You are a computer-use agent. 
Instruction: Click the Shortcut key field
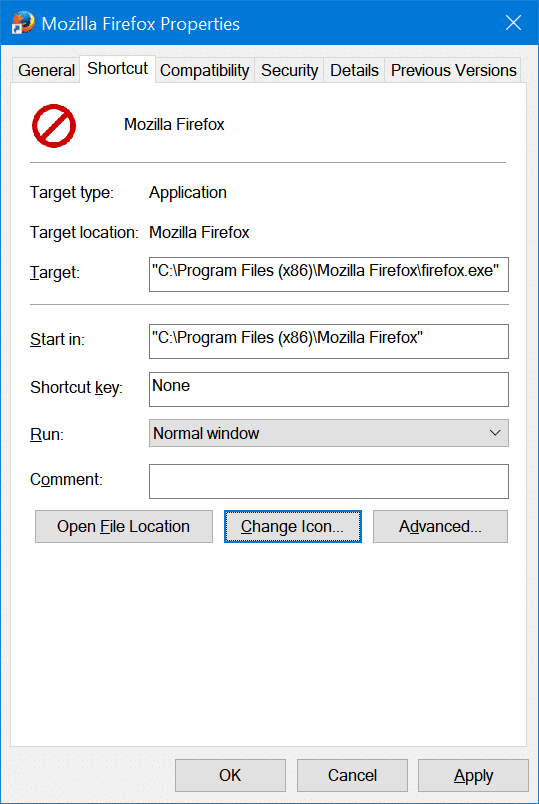329,389
